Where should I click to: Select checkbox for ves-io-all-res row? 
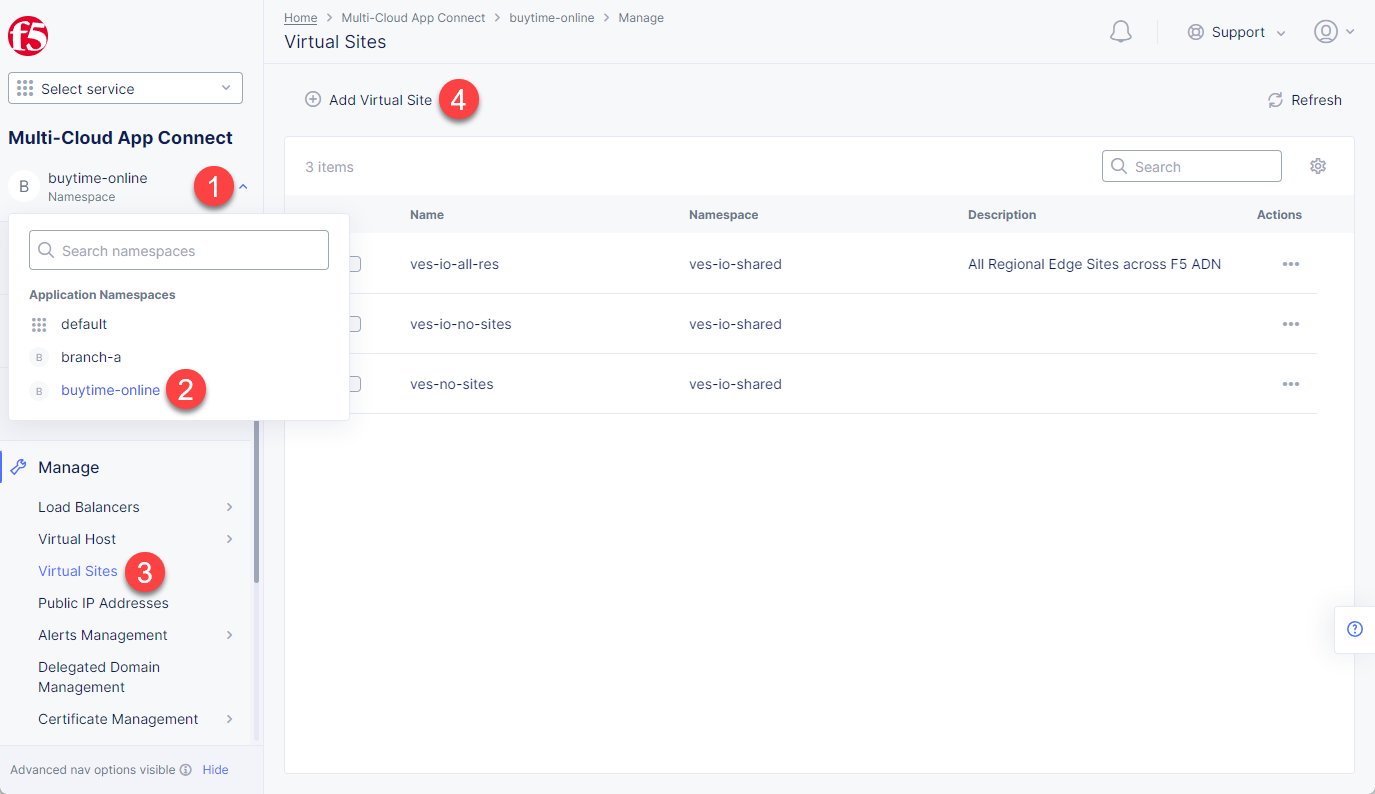tap(355, 264)
